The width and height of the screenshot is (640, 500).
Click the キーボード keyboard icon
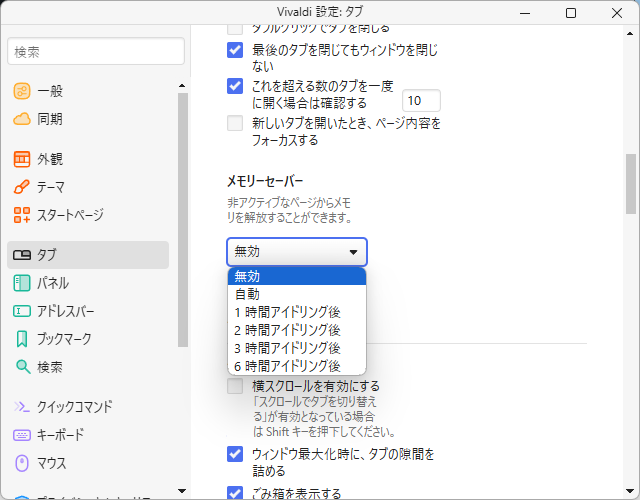pyautogui.click(x=22, y=435)
